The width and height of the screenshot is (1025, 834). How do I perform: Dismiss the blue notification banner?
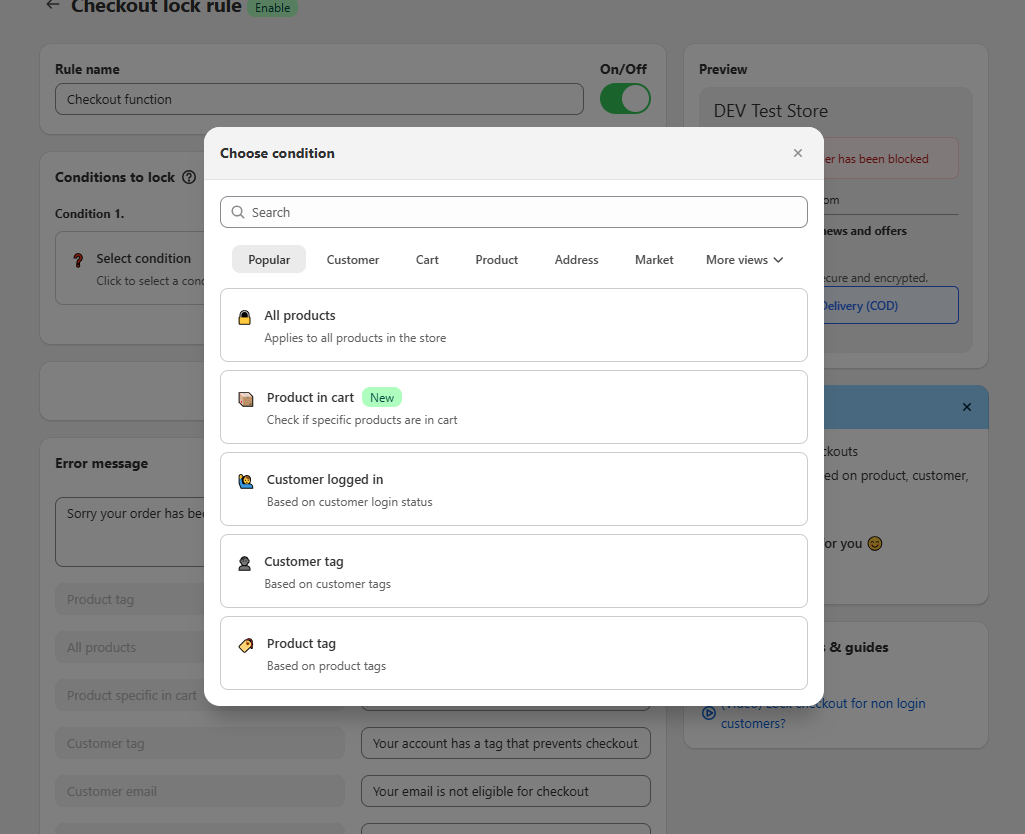966,407
